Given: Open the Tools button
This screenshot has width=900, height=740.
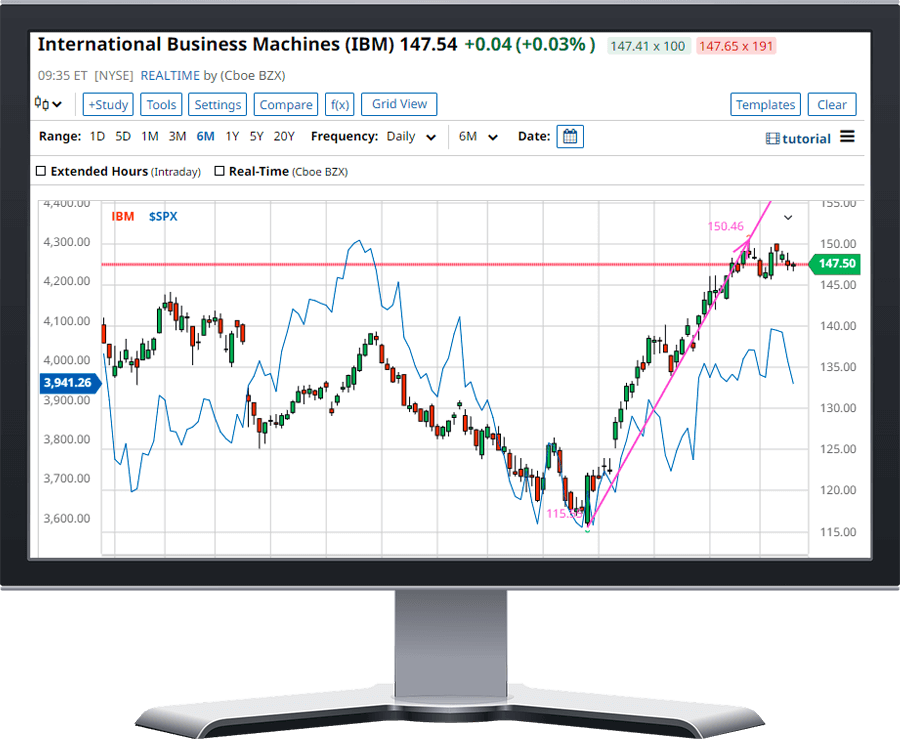Looking at the screenshot, I should [161, 104].
